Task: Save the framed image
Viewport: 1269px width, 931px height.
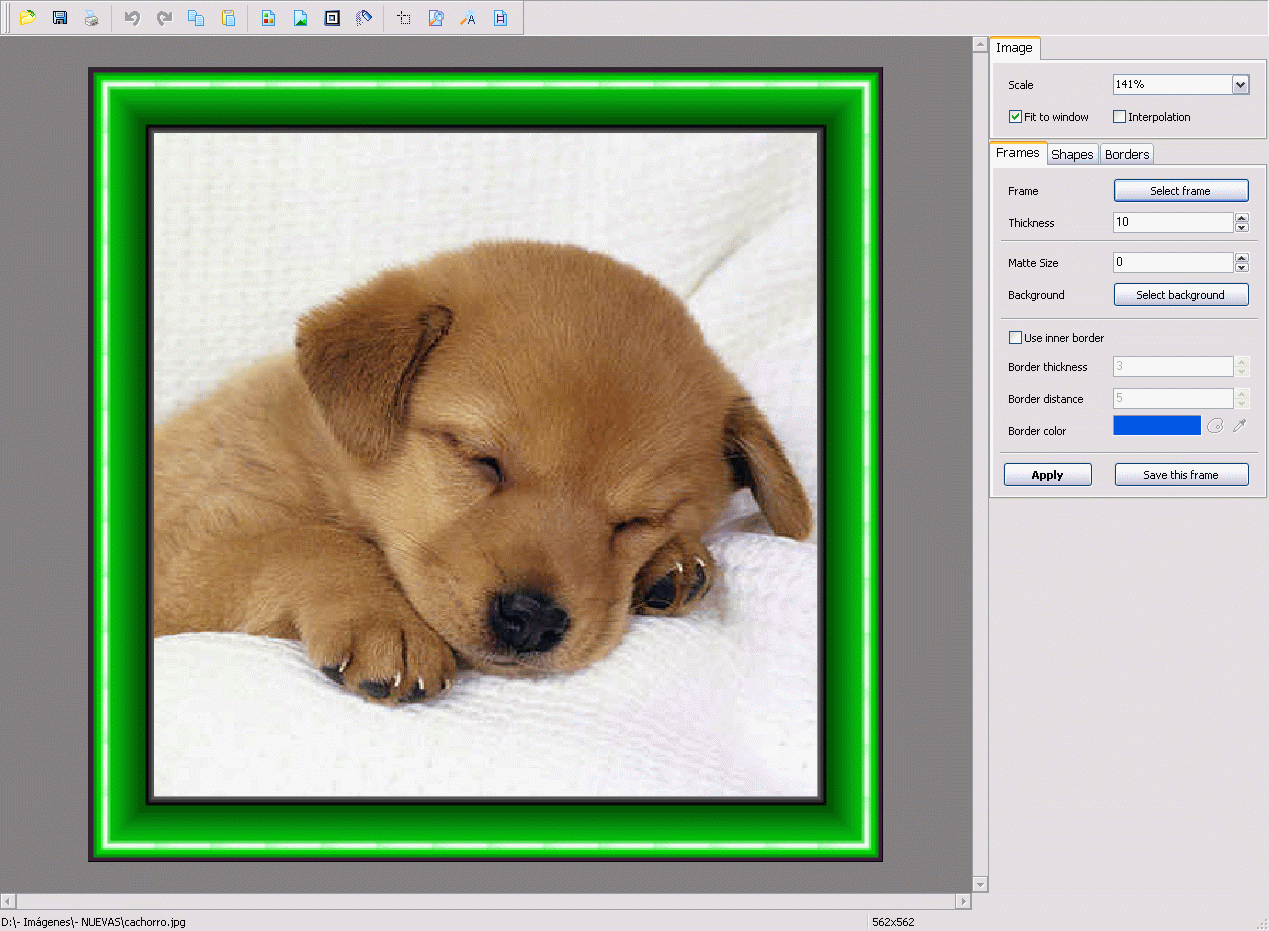Action: pyautogui.click(x=60, y=17)
